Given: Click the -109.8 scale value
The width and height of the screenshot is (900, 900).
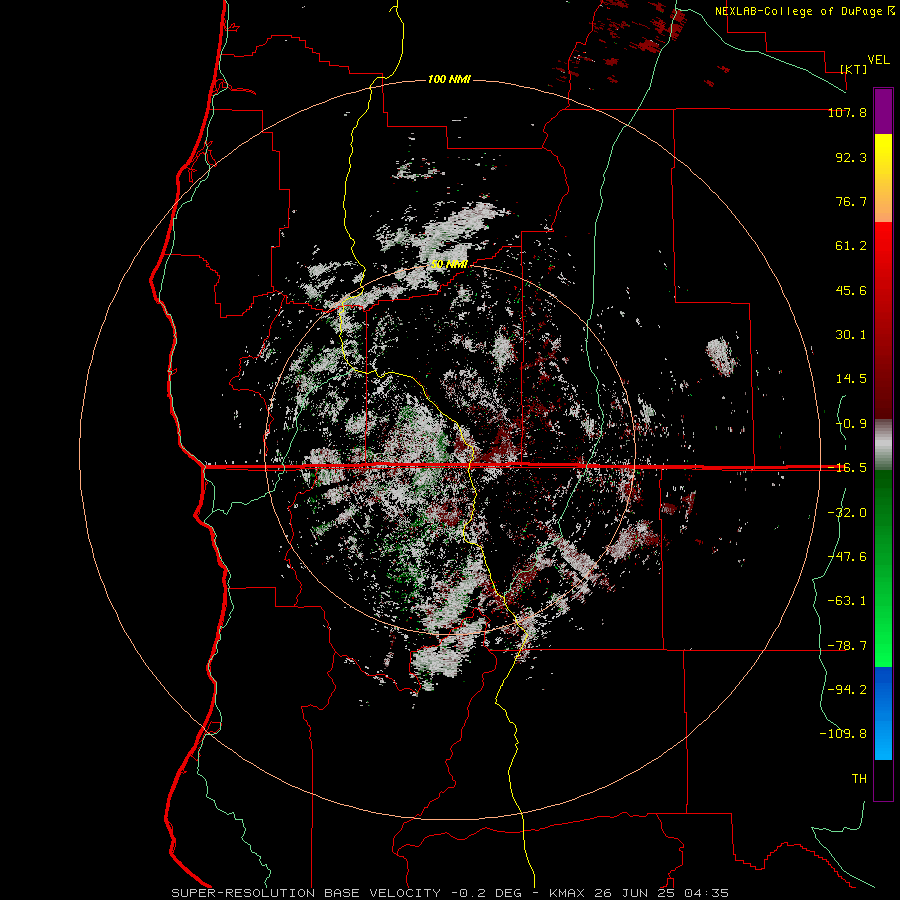Looking at the screenshot, I should pyautogui.click(x=843, y=734).
